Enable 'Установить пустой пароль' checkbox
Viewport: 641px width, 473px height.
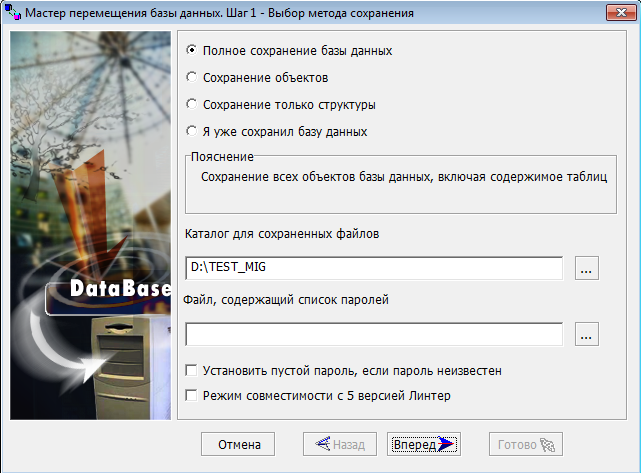point(192,371)
